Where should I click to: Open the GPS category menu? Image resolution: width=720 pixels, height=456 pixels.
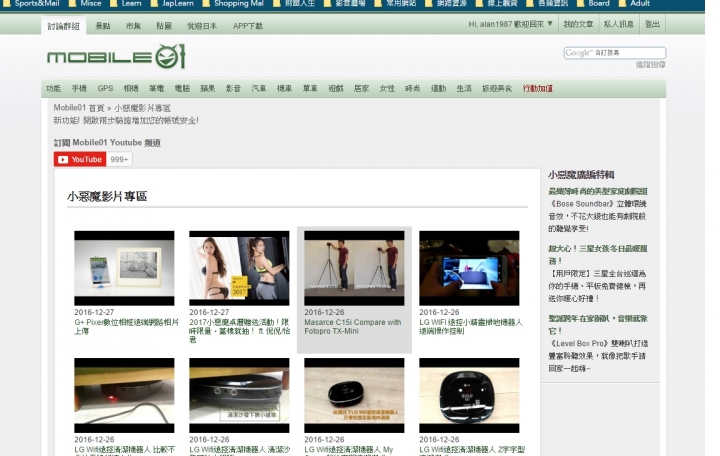tap(105, 88)
